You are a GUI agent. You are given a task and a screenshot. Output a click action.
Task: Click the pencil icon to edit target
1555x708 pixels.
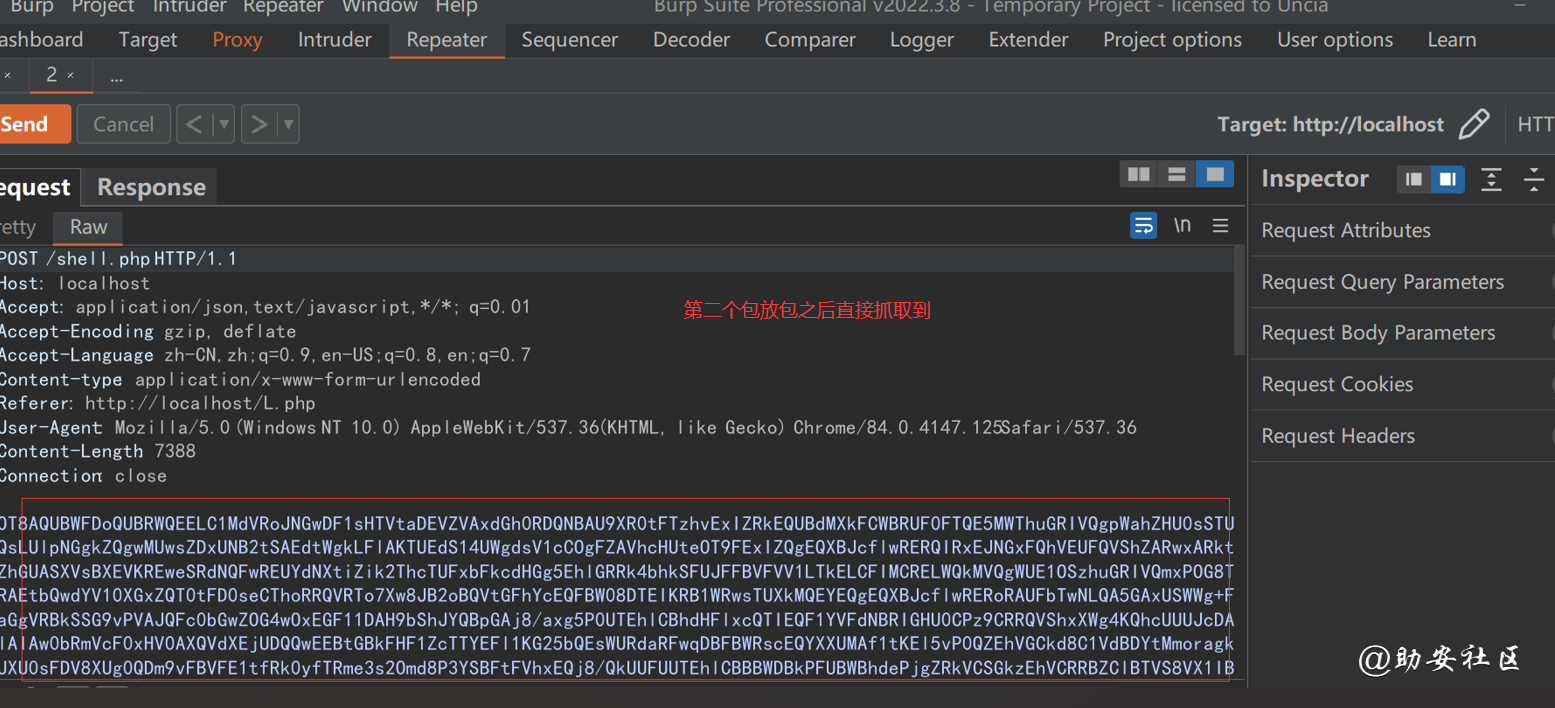coord(1474,125)
